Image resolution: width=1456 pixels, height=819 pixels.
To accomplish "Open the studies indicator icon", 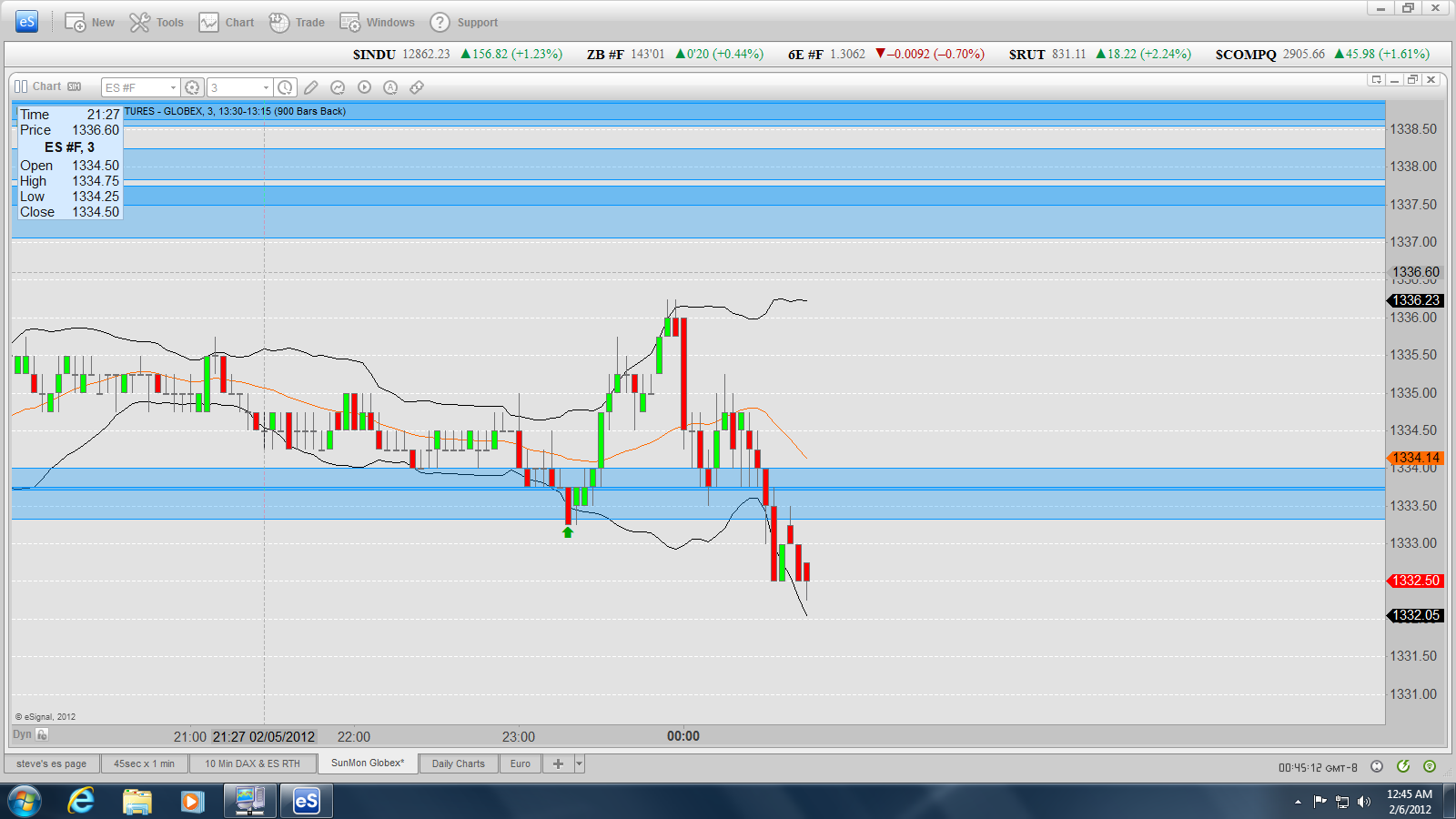I will point(338,87).
